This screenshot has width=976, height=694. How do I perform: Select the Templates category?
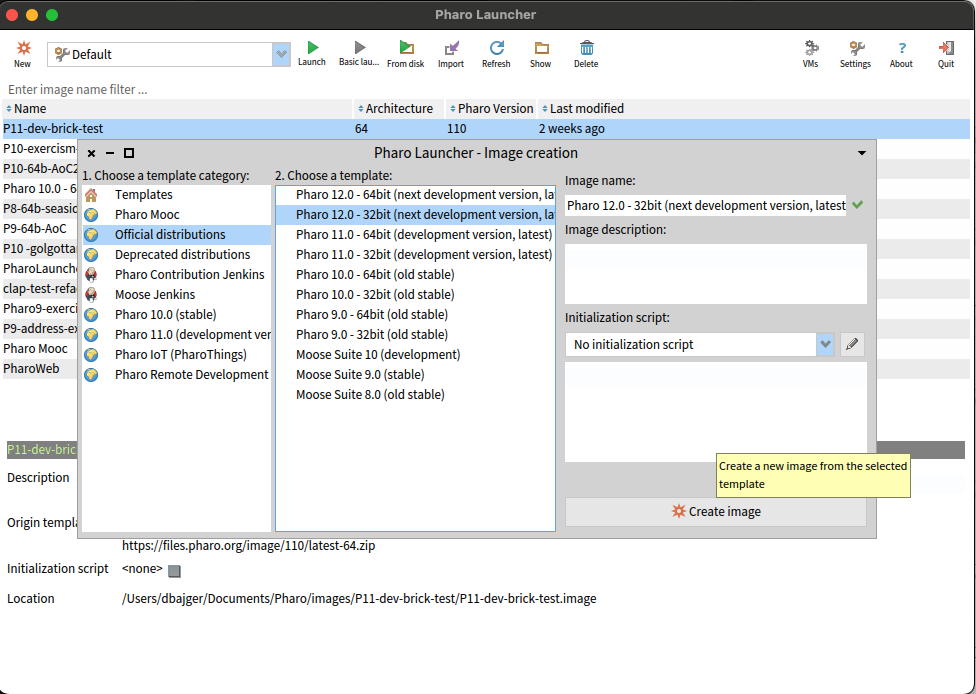pos(176,195)
